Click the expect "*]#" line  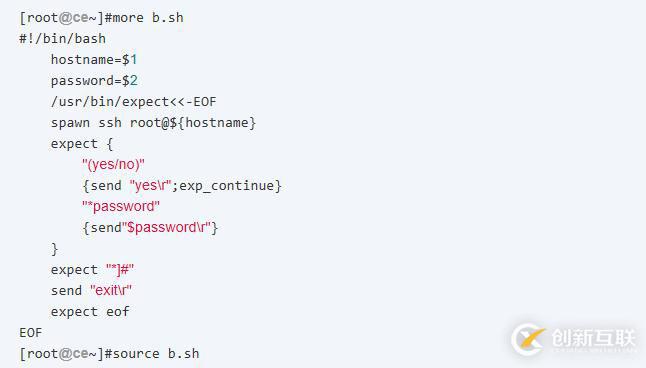[x=92, y=270]
